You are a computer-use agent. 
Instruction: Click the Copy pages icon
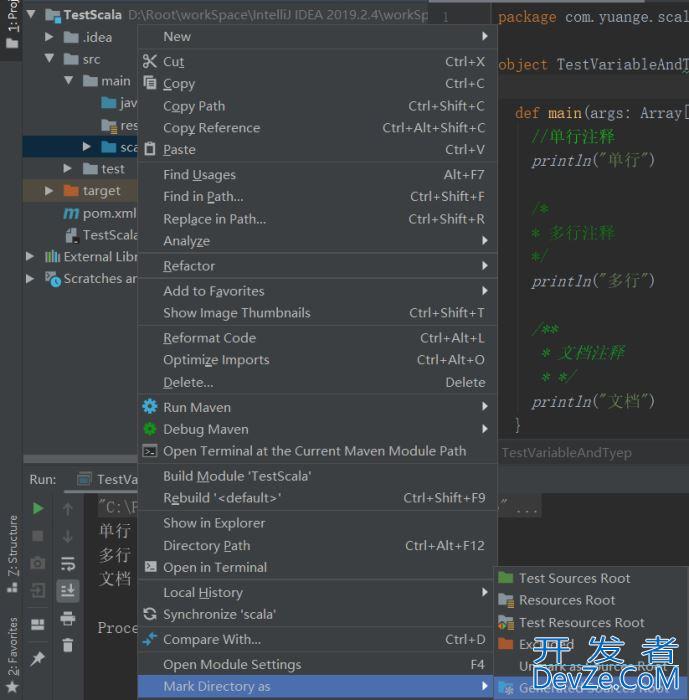[x=150, y=83]
